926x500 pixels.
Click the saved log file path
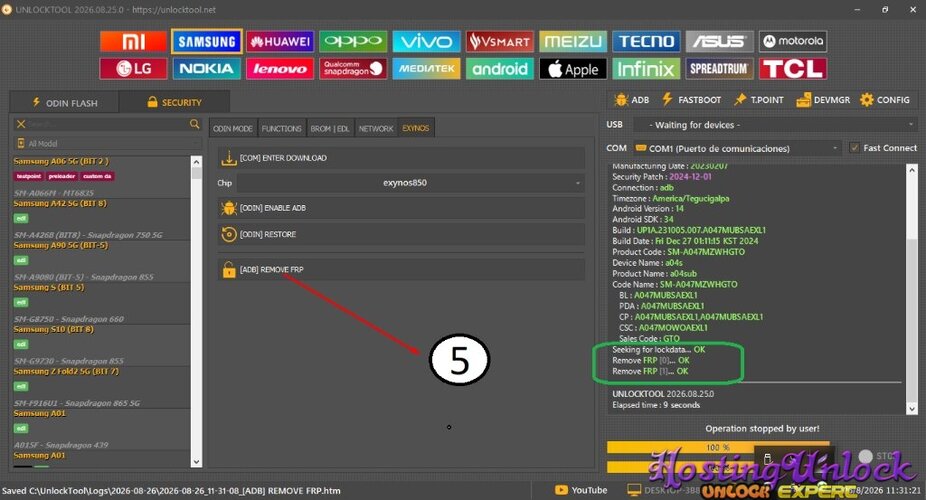(171, 491)
